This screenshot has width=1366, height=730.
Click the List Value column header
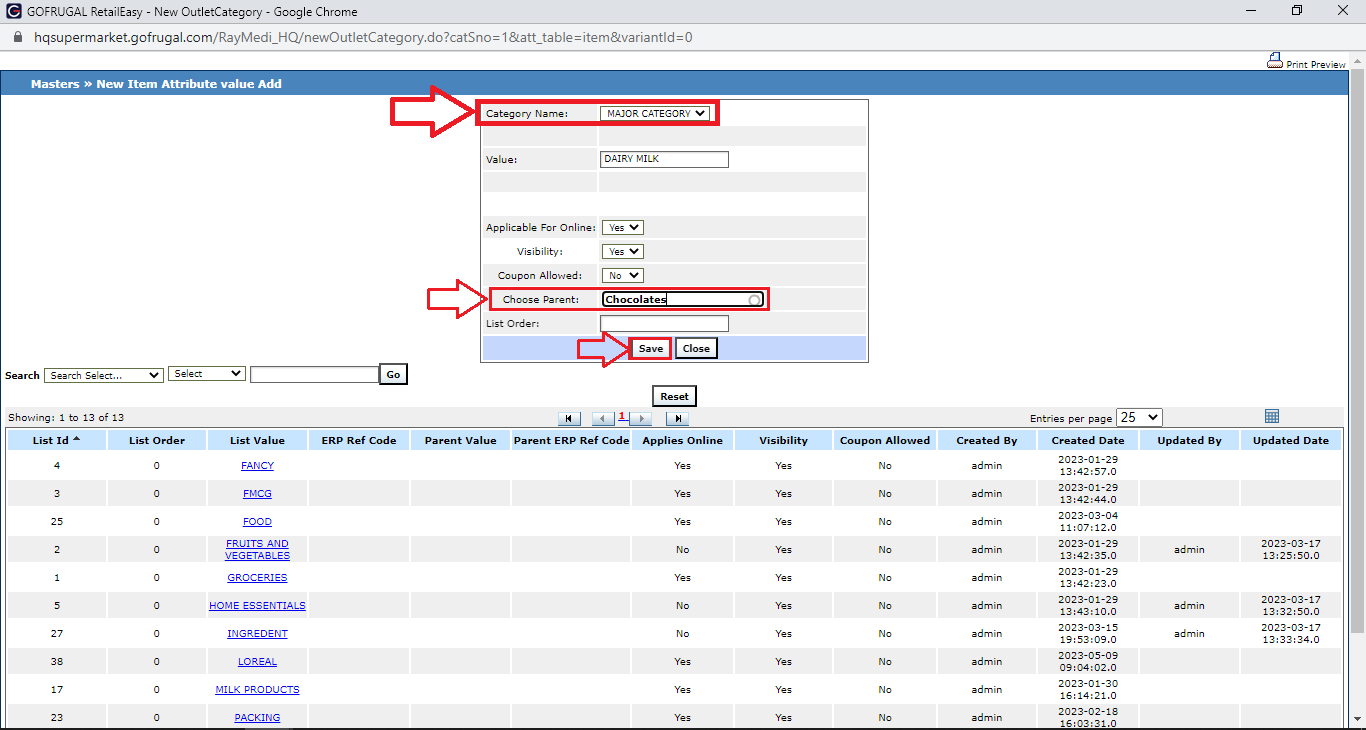[x=257, y=441]
